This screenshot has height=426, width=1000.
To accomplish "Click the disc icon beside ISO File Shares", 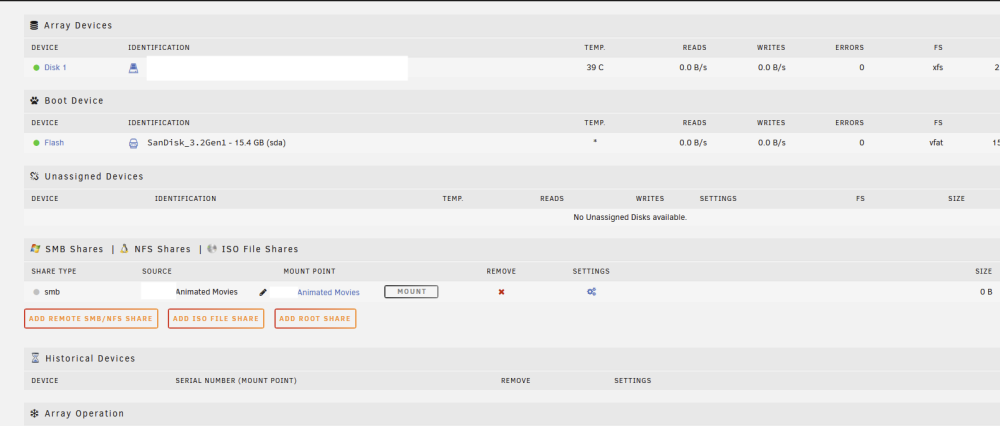I will [x=212, y=249].
